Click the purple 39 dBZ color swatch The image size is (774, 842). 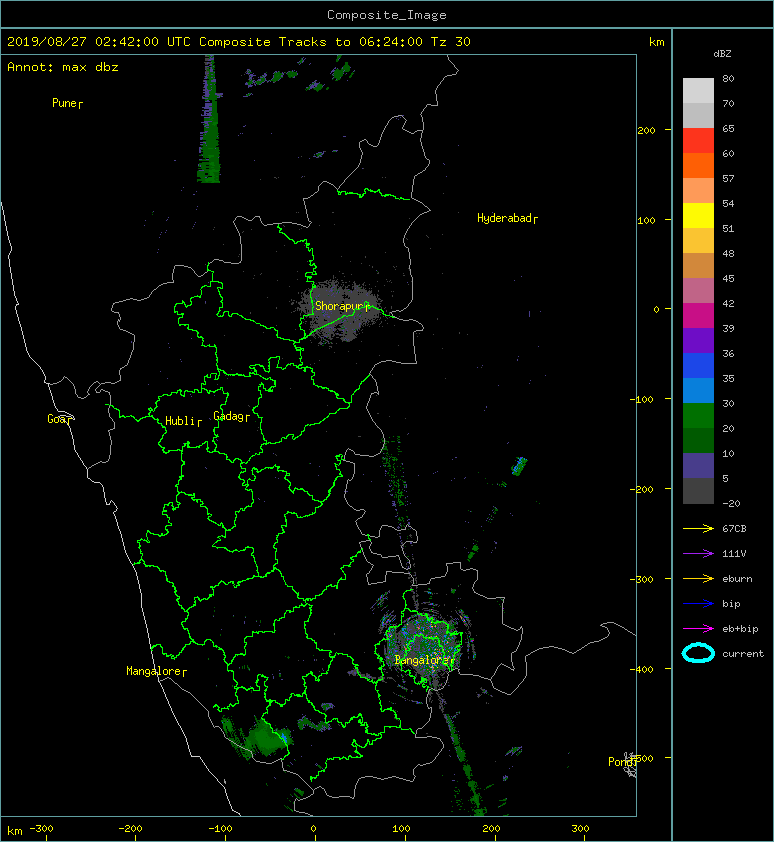(698, 340)
